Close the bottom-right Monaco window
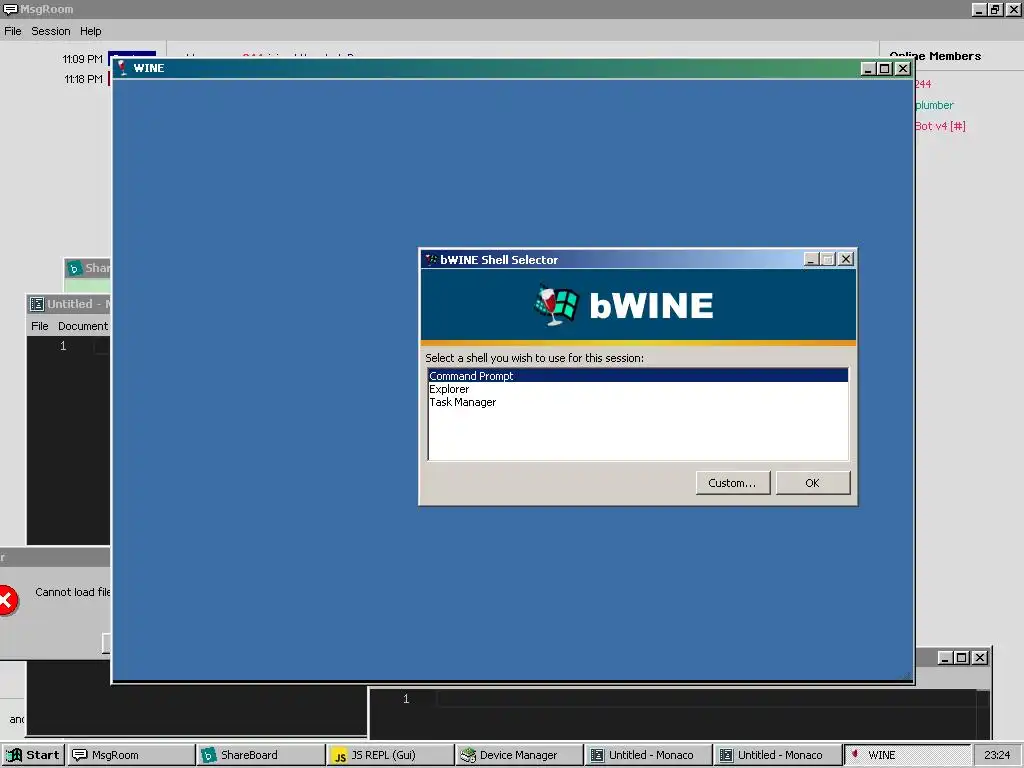 point(980,658)
